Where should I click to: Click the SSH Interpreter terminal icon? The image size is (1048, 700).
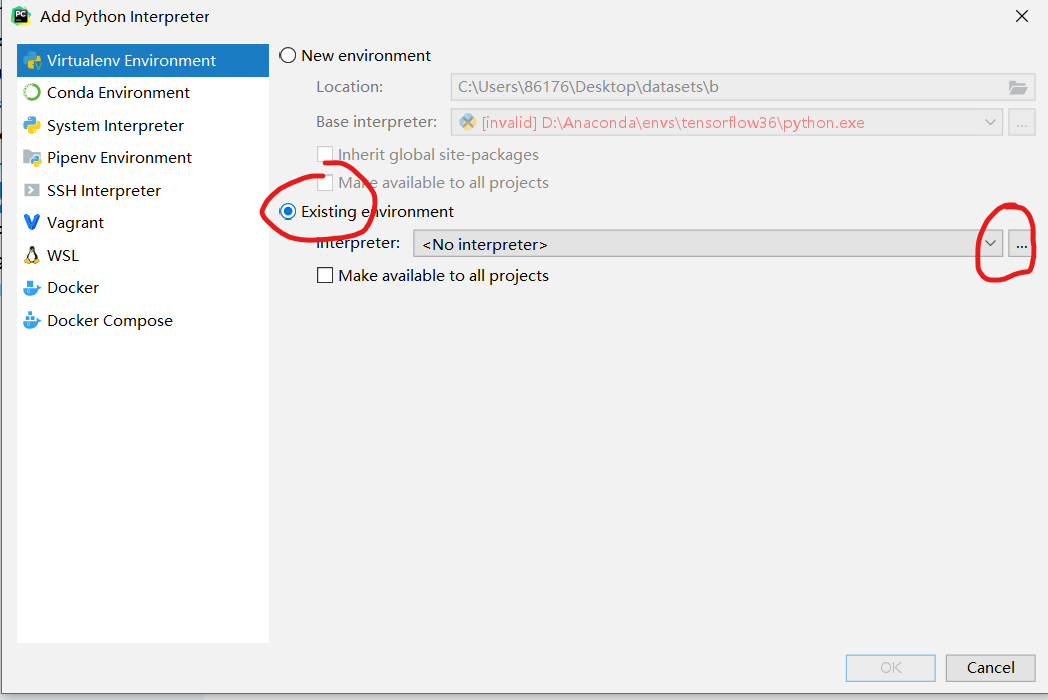pyautogui.click(x=31, y=191)
